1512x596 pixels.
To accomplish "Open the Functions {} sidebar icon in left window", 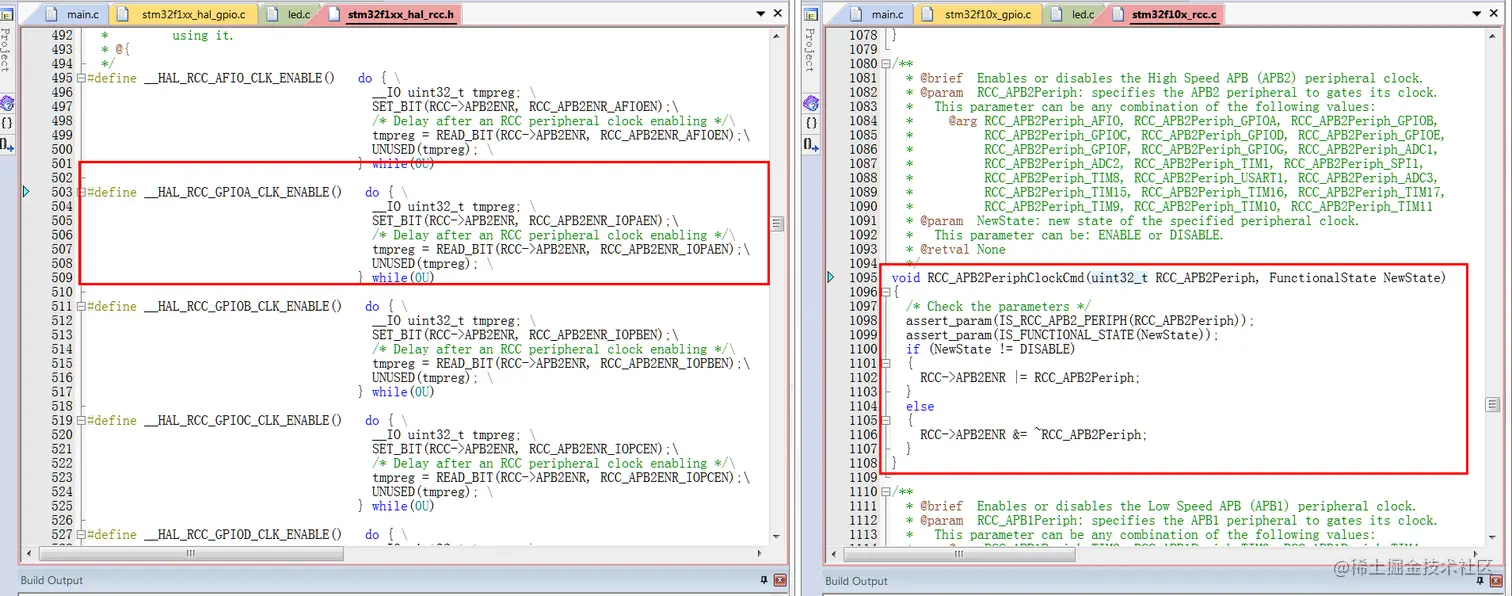I will tap(7, 123).
